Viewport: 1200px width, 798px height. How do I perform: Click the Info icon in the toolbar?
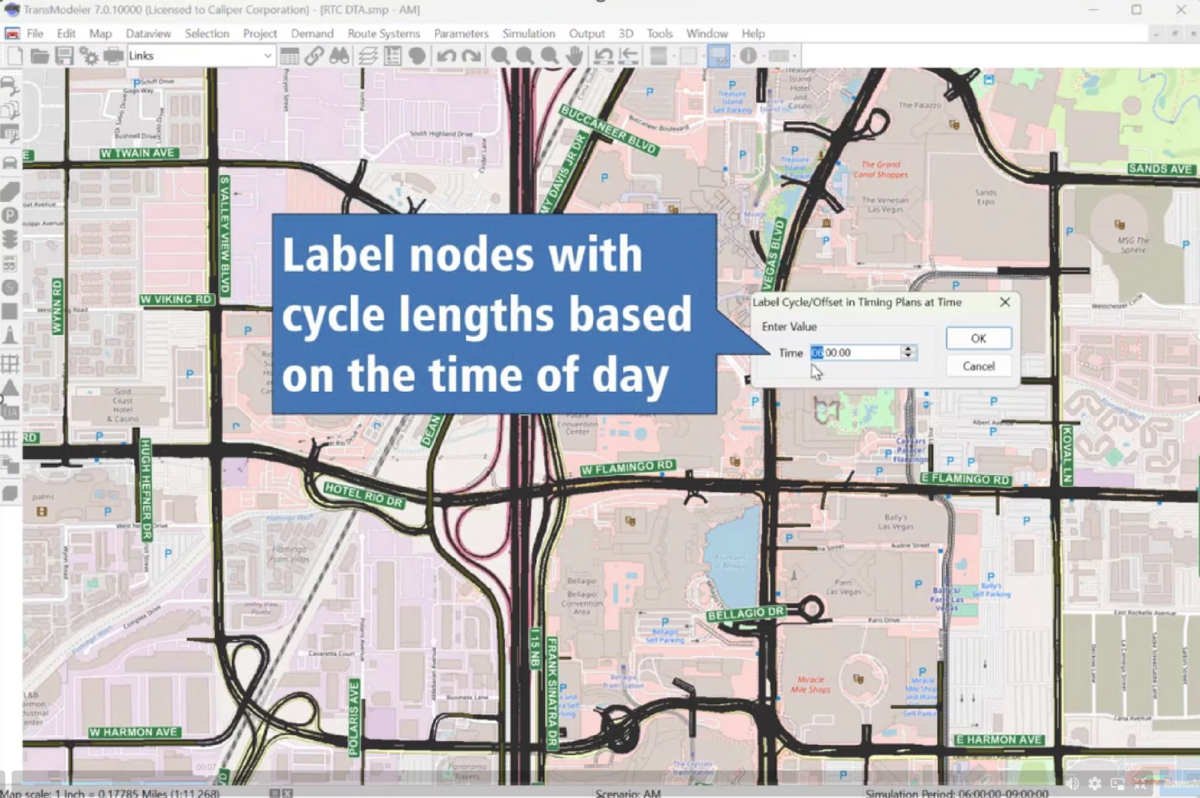click(x=748, y=56)
